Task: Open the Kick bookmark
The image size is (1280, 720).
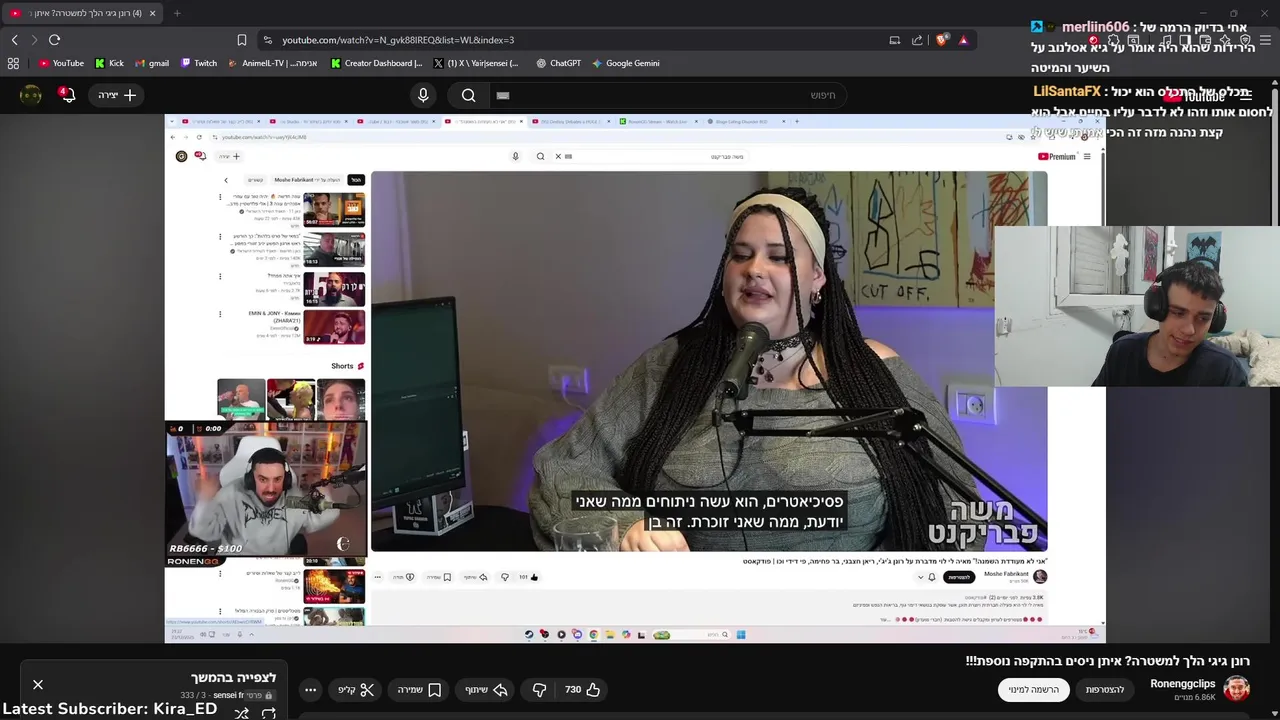Action: [x=109, y=63]
